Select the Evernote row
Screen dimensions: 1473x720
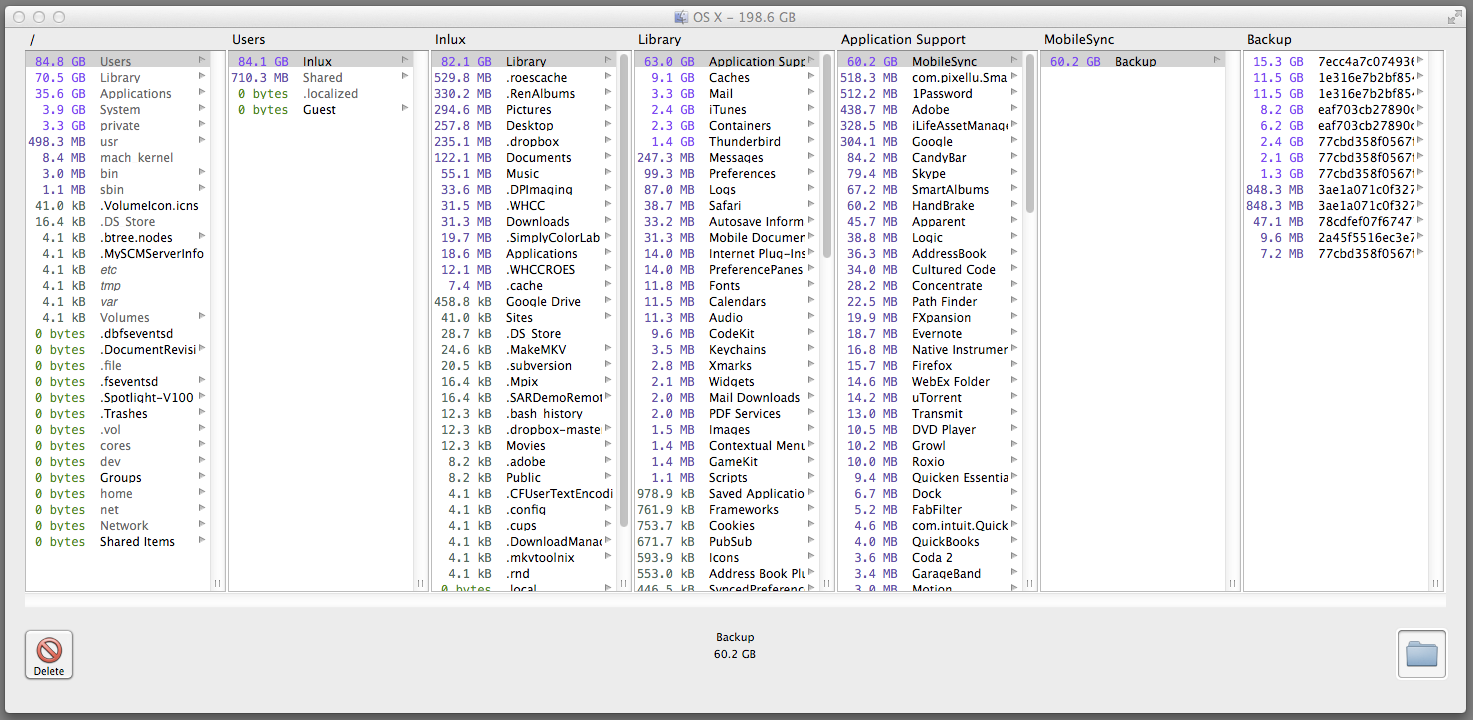click(930, 333)
